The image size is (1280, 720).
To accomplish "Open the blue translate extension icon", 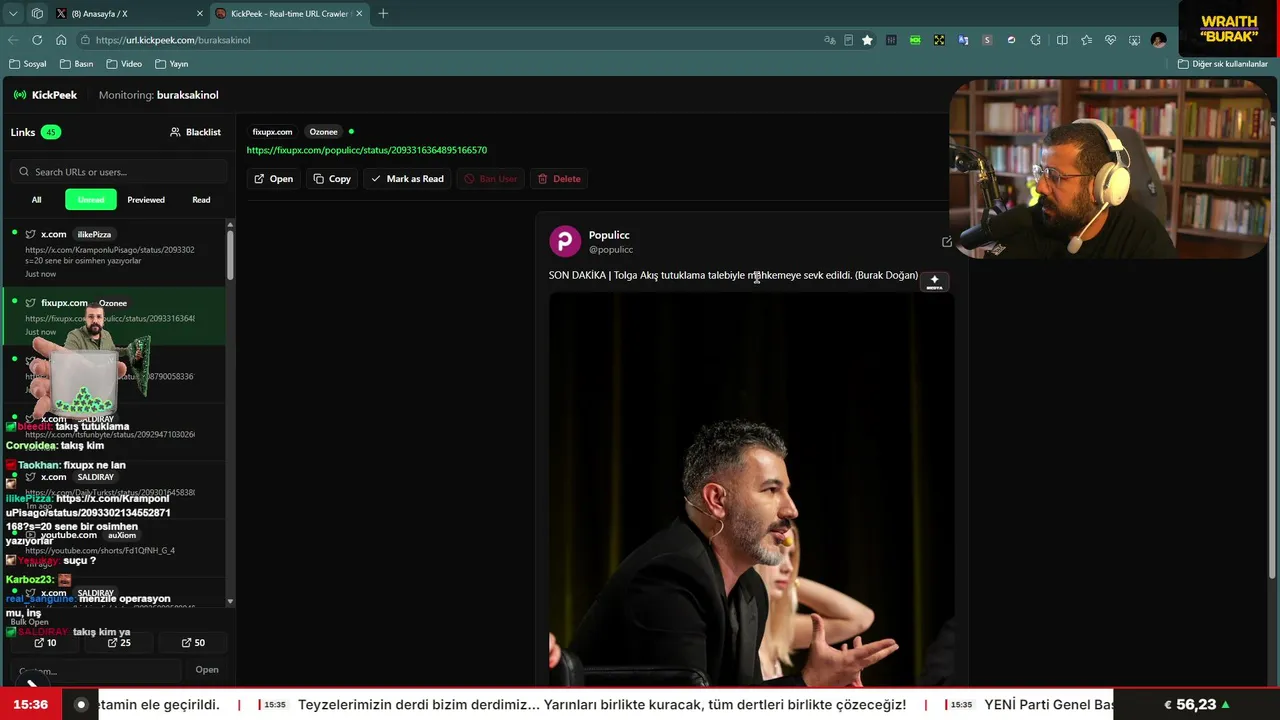I will [x=963, y=40].
